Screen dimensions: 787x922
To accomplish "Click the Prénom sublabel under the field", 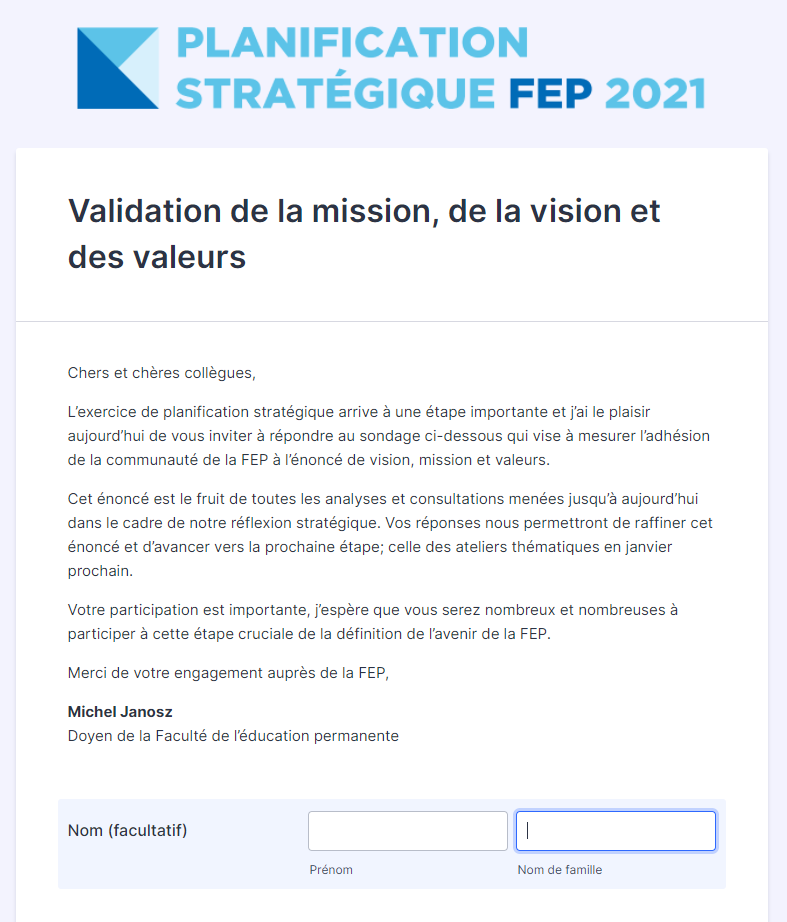I will (331, 870).
